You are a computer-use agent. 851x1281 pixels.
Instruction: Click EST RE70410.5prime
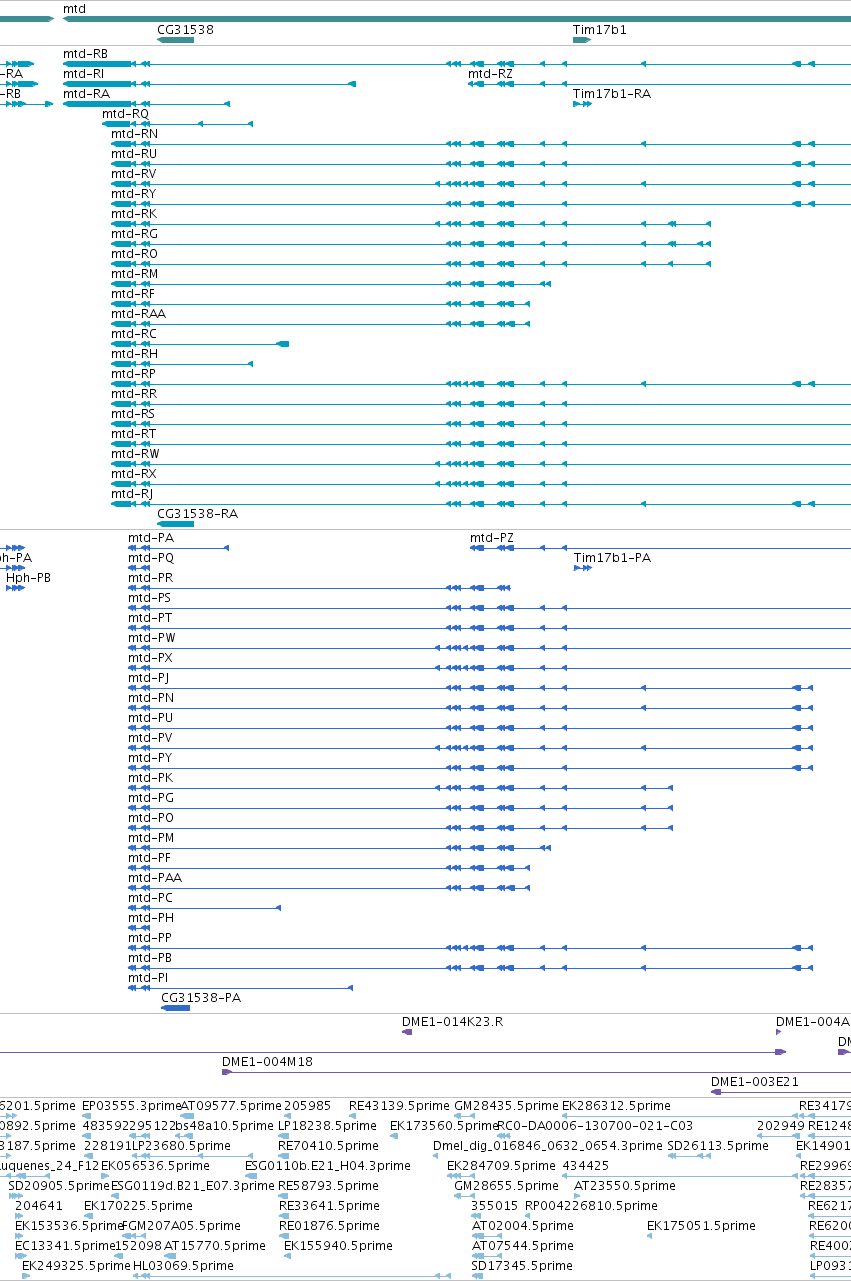pos(329,1146)
